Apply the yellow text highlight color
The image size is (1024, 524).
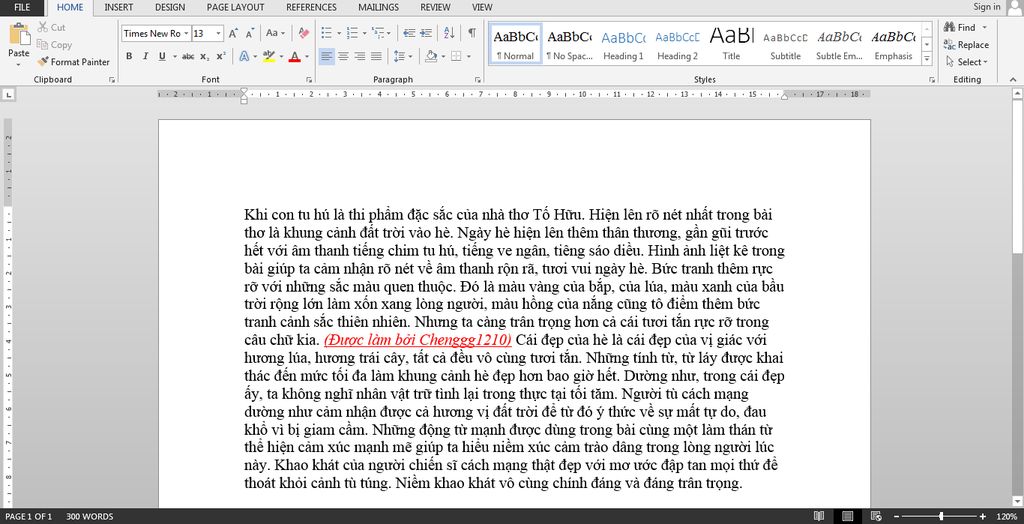(269, 56)
